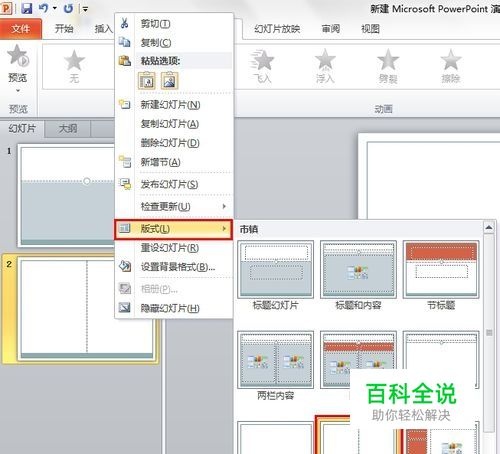Choose 重设幻灯片(R) menu entry
This screenshot has width=500, height=454.
(173, 248)
